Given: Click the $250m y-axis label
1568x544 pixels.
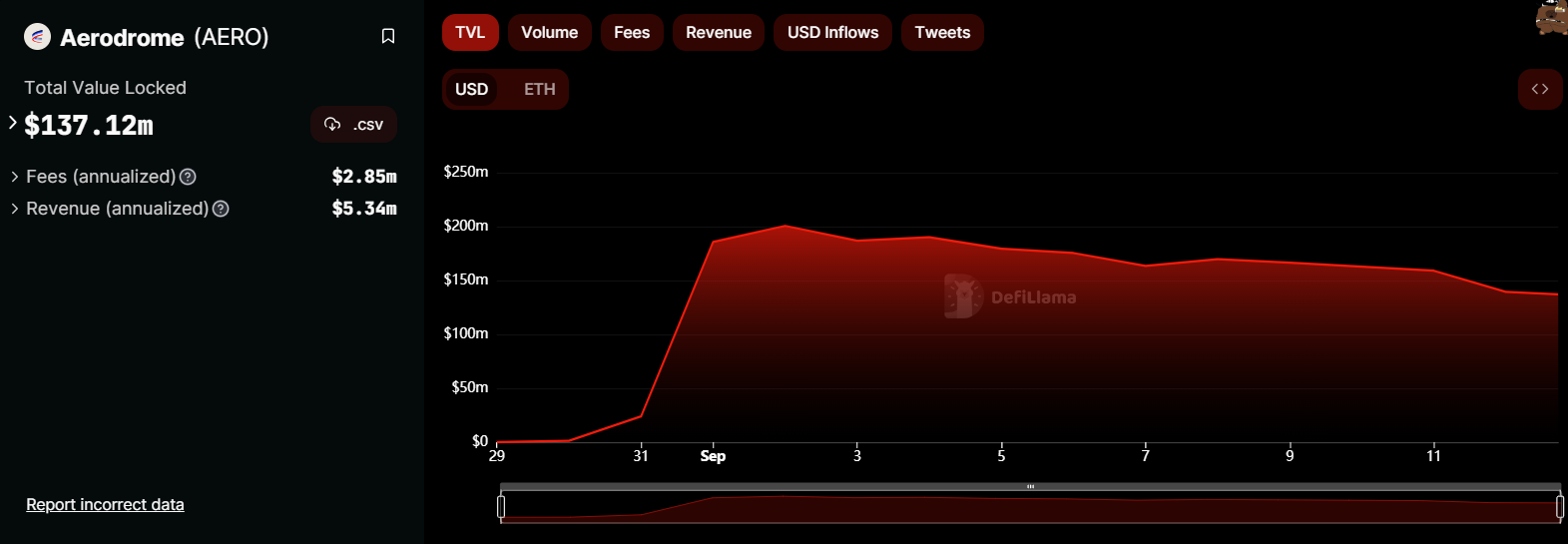Looking at the screenshot, I should pyautogui.click(x=466, y=172).
